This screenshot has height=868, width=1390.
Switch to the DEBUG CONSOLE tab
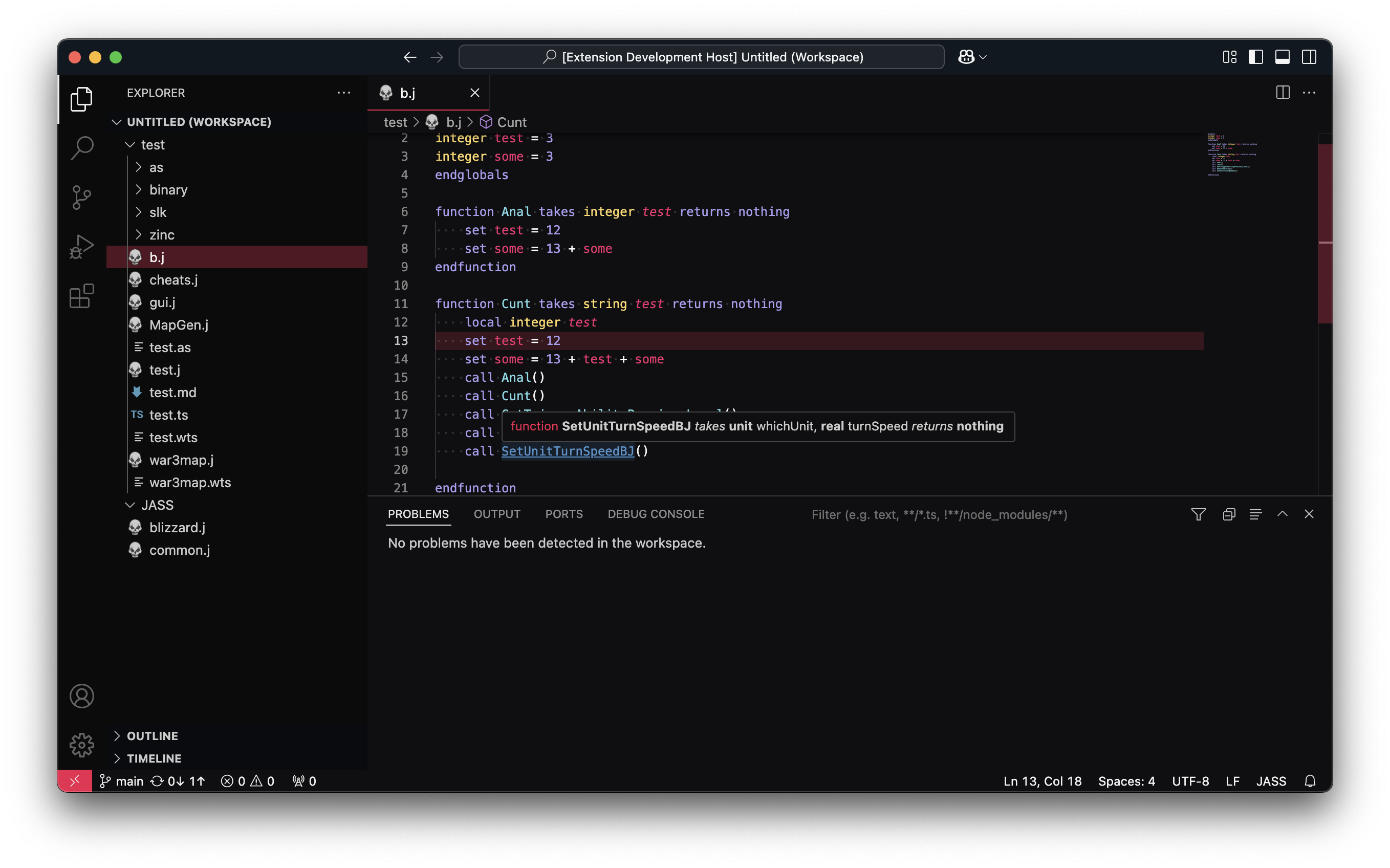(656, 514)
